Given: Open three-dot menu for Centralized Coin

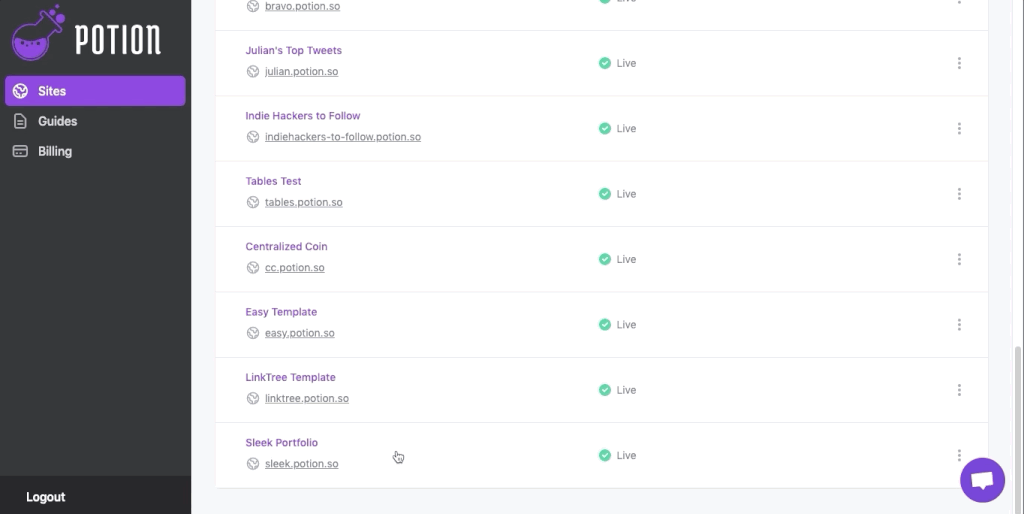Looking at the screenshot, I should pos(959,259).
